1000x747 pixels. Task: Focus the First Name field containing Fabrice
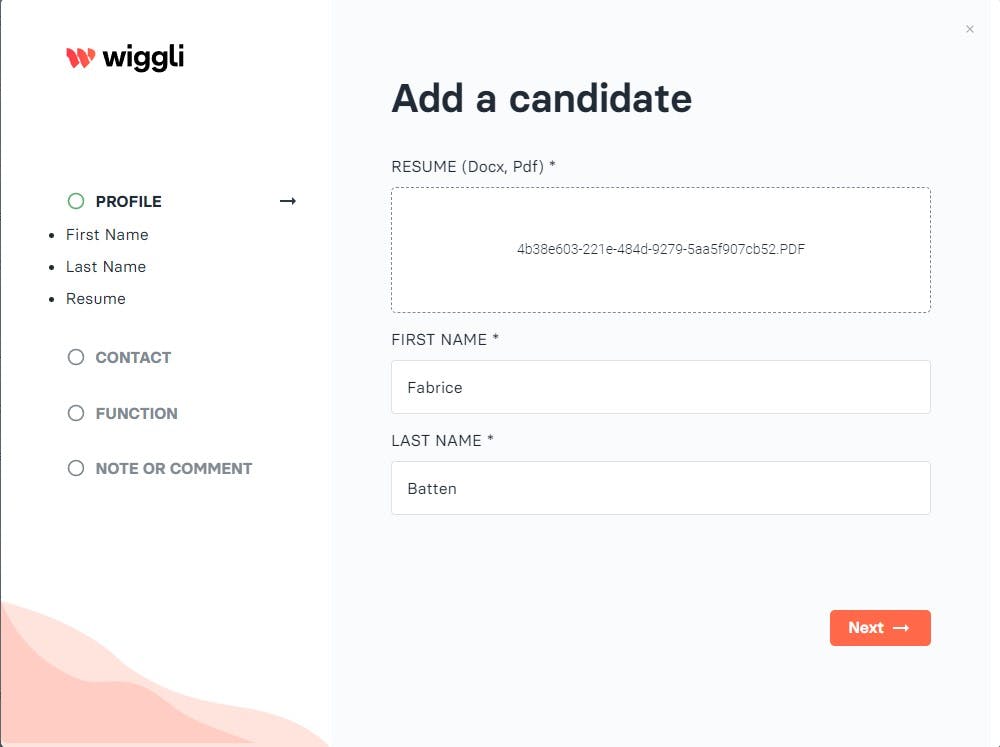coord(660,387)
